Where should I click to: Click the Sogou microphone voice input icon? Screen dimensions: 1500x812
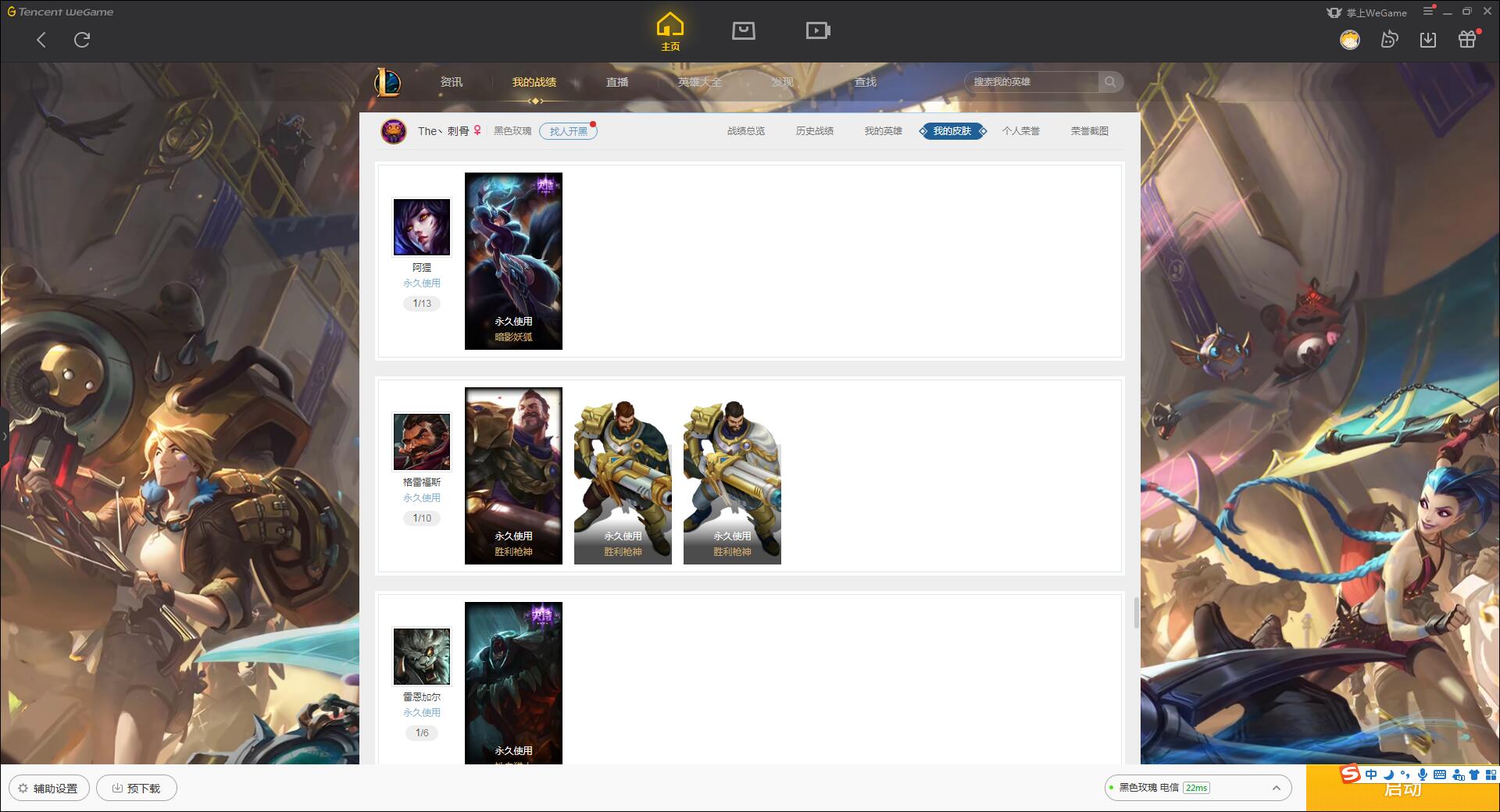click(1423, 775)
